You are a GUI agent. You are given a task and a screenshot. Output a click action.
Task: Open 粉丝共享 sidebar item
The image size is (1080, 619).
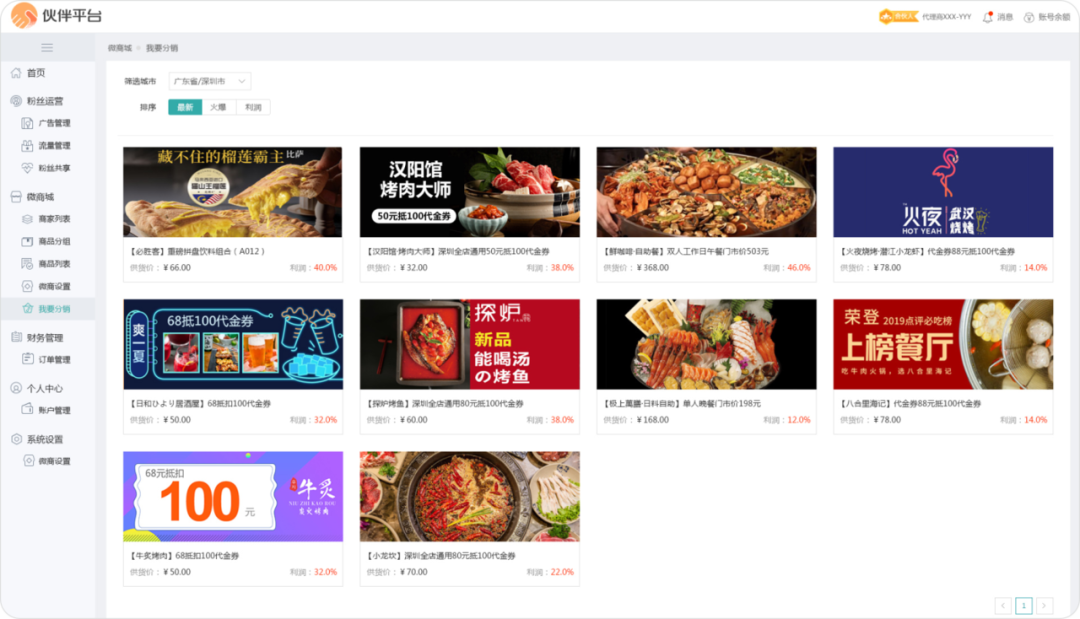(x=53, y=168)
